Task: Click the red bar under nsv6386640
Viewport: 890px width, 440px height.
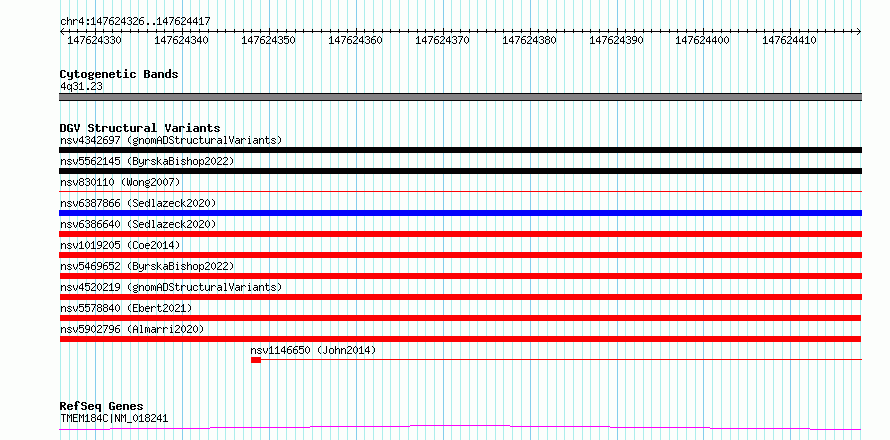Action: 460,234
